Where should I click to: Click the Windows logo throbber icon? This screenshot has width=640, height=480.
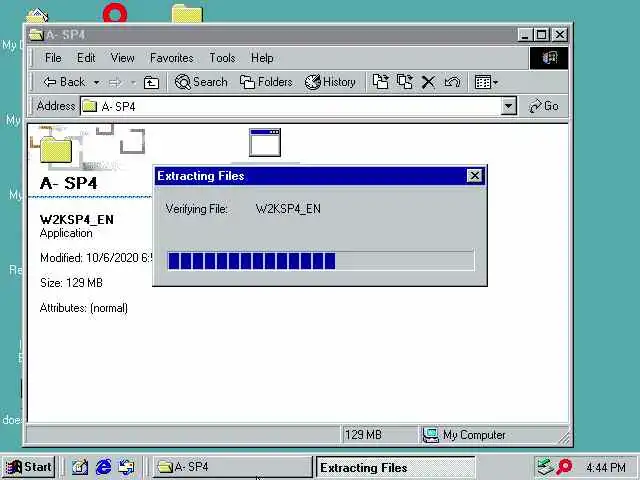click(x=549, y=58)
